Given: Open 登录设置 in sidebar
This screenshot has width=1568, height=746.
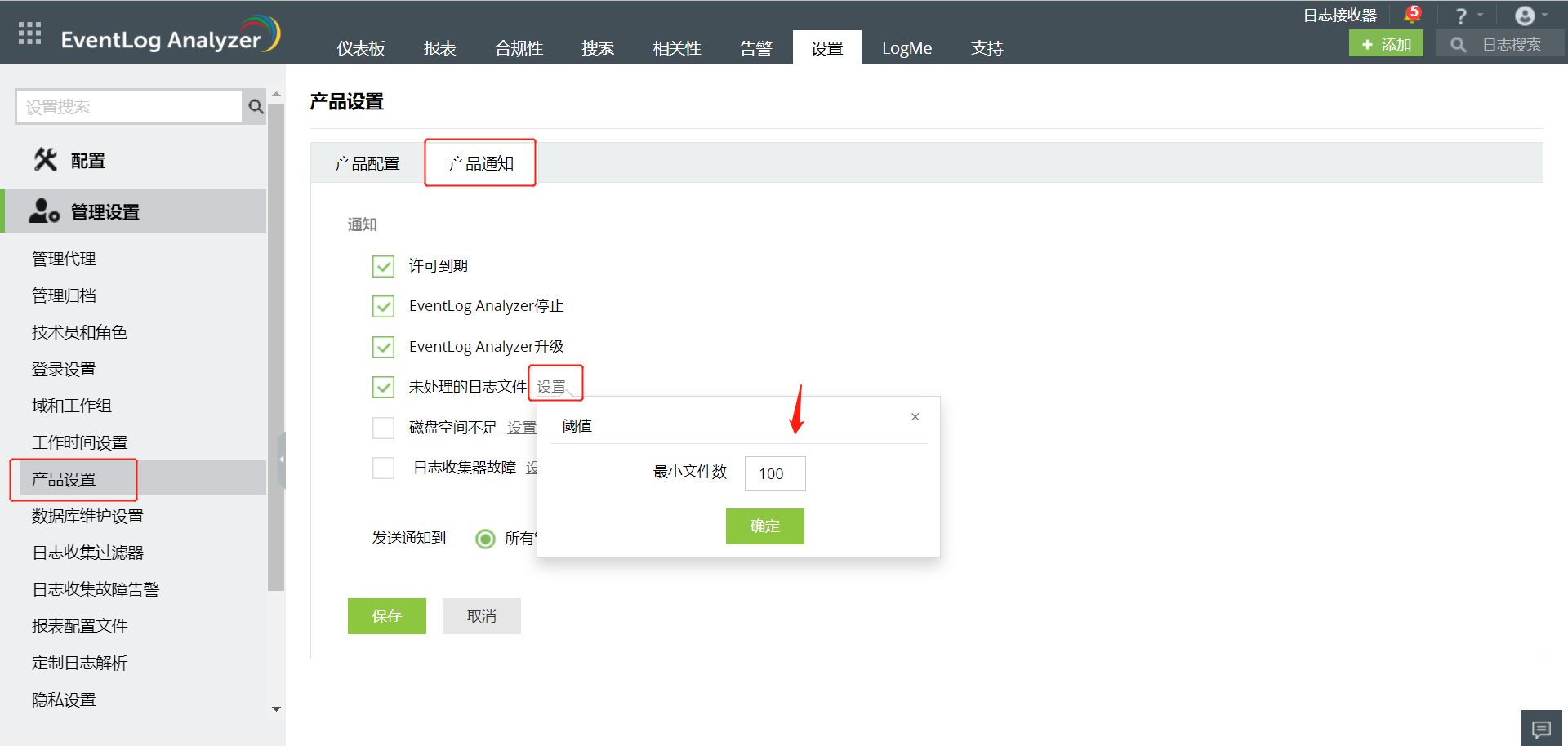Looking at the screenshot, I should point(64,369).
